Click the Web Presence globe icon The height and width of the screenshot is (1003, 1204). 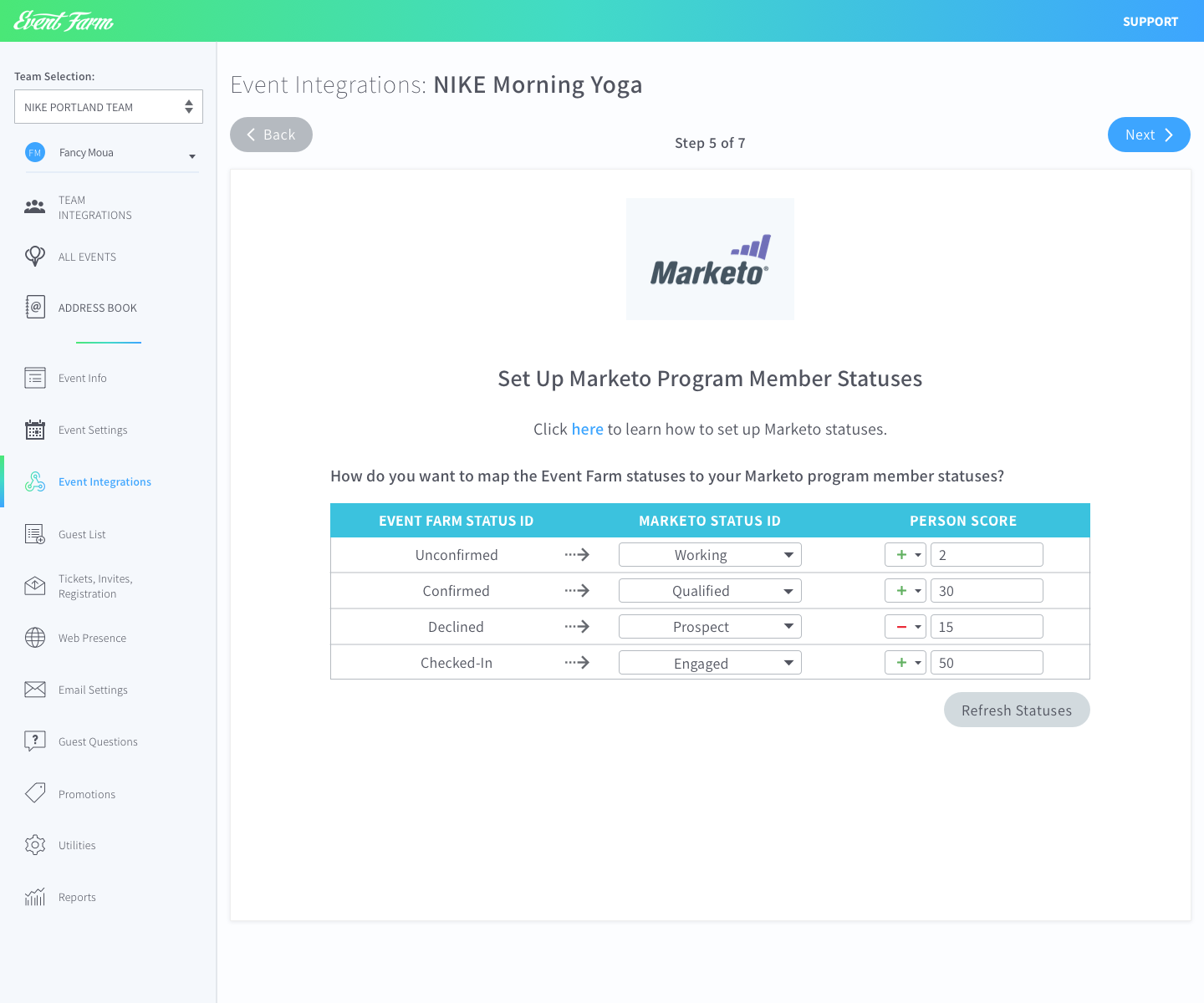pyautogui.click(x=35, y=638)
